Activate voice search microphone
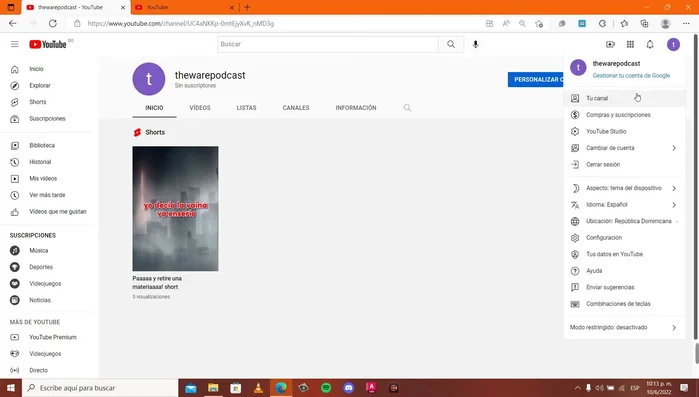 (x=476, y=44)
